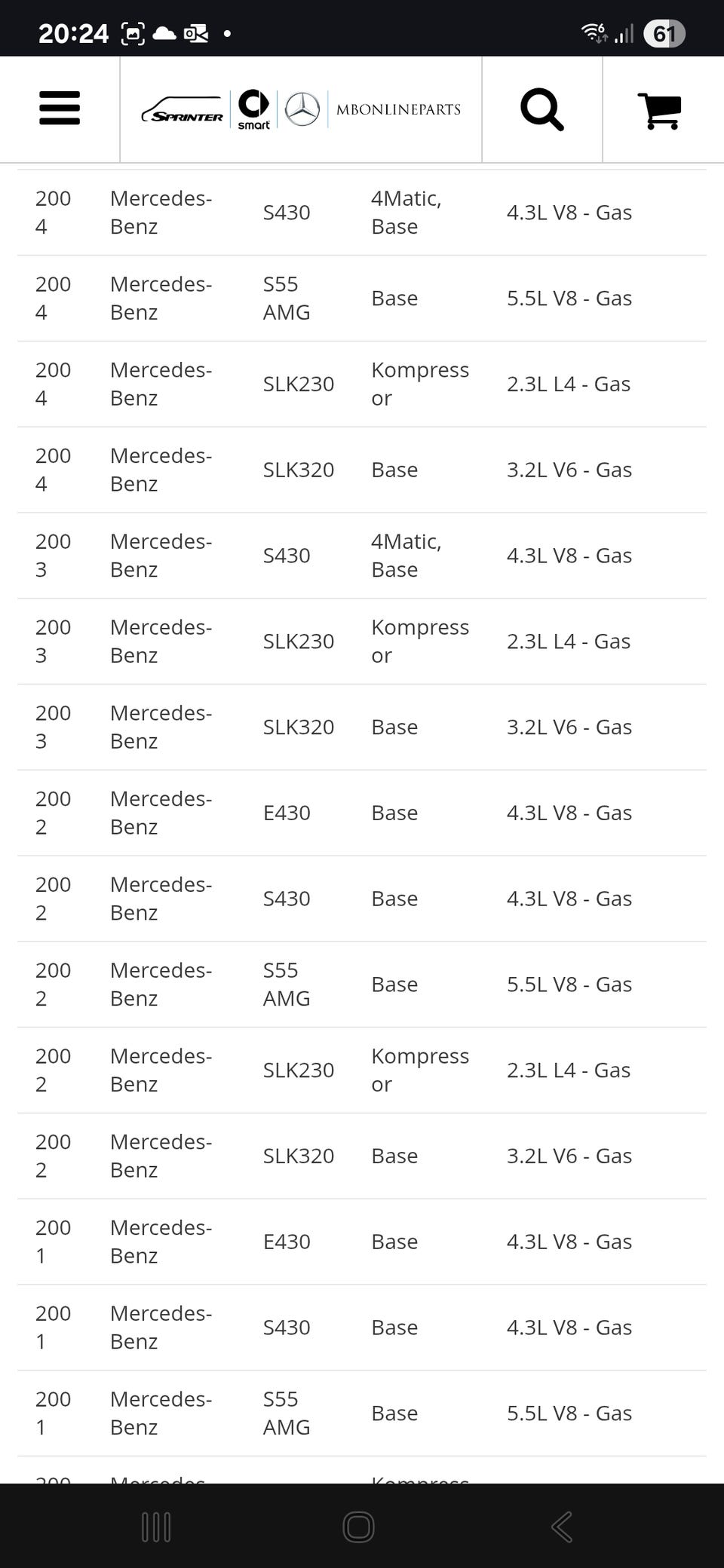The image size is (724, 1568).
Task: Select the 2004 S55 AMG row
Action: coord(362,299)
